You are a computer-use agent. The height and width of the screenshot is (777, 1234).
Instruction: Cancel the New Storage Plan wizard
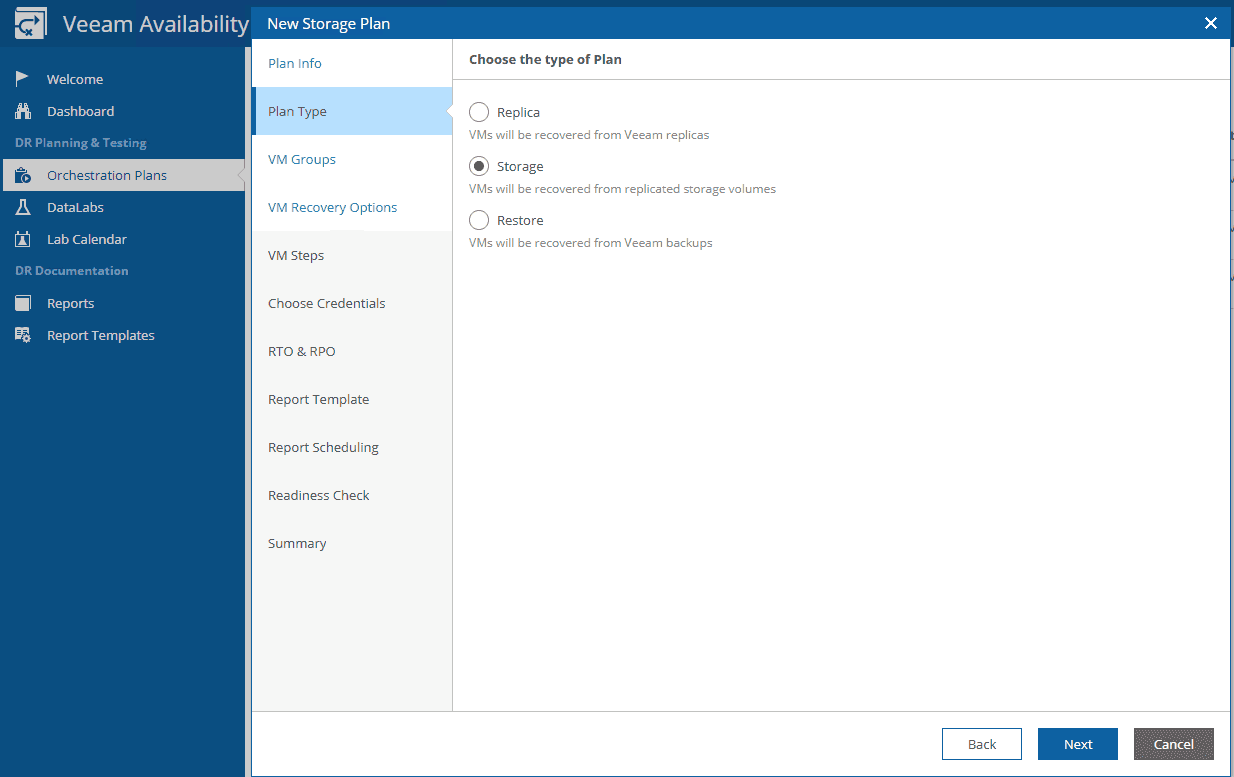point(1174,744)
